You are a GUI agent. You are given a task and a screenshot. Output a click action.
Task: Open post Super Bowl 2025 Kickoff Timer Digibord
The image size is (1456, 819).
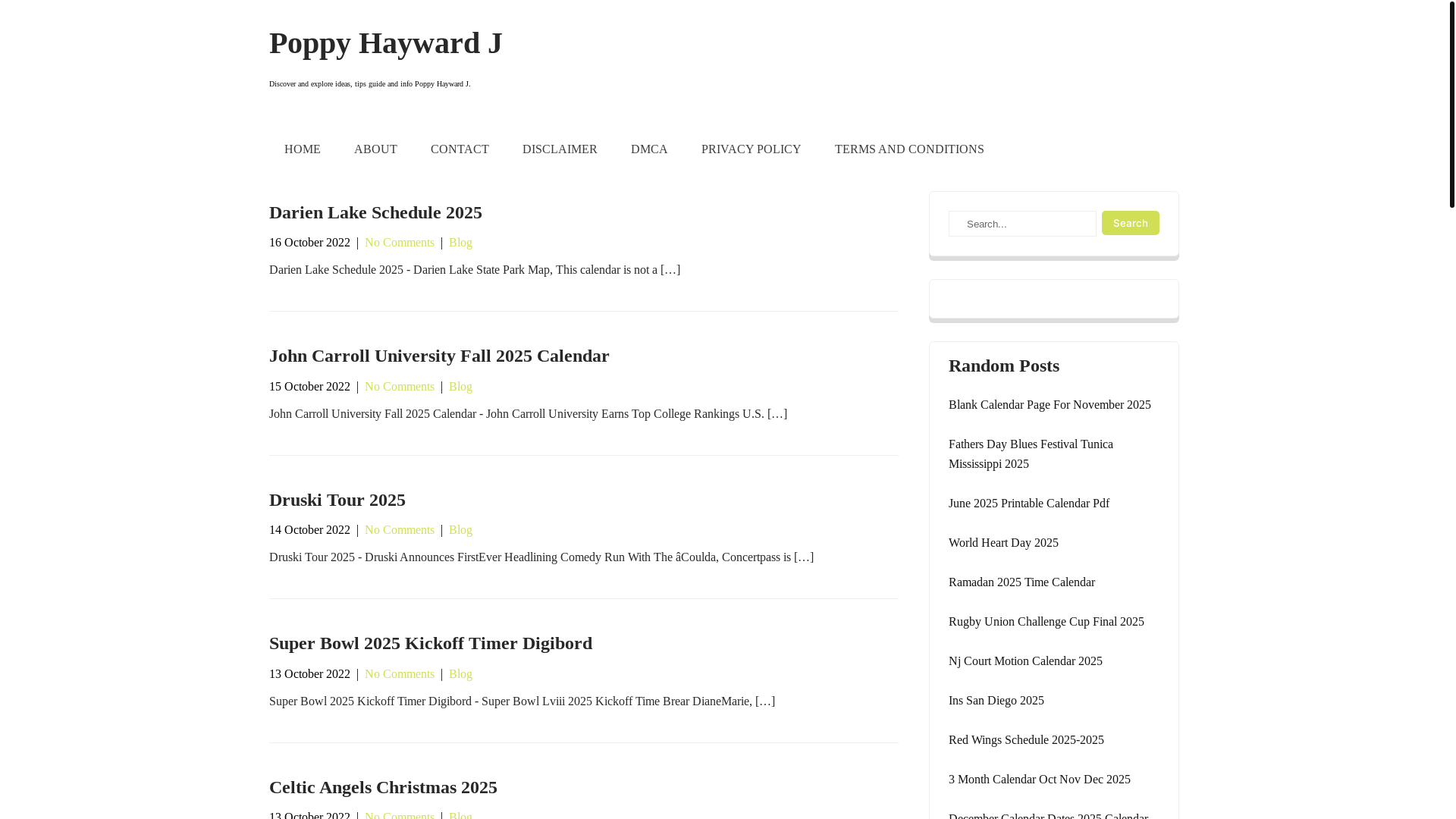tap(431, 643)
